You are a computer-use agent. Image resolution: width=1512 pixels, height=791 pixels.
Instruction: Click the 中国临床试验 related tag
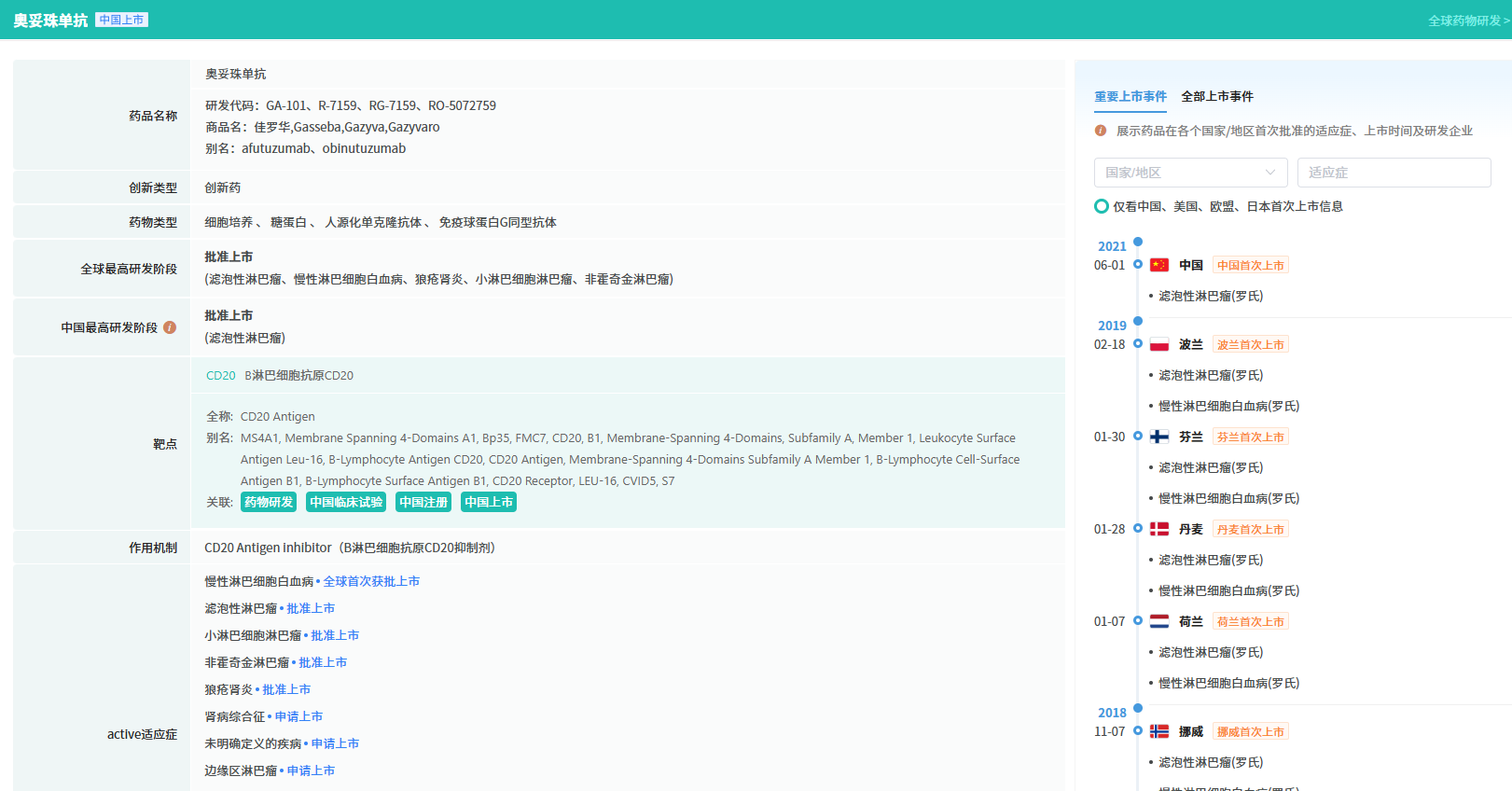coord(346,502)
